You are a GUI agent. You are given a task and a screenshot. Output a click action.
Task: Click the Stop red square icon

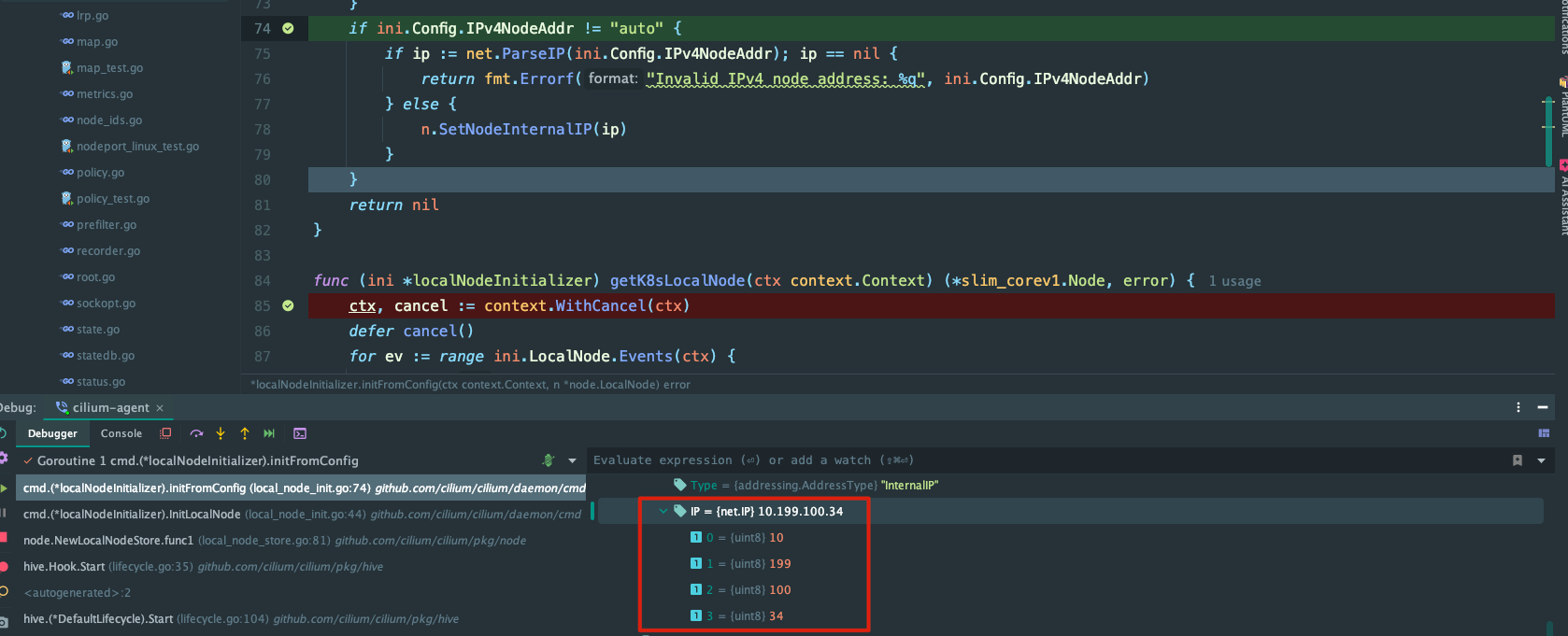[3, 537]
